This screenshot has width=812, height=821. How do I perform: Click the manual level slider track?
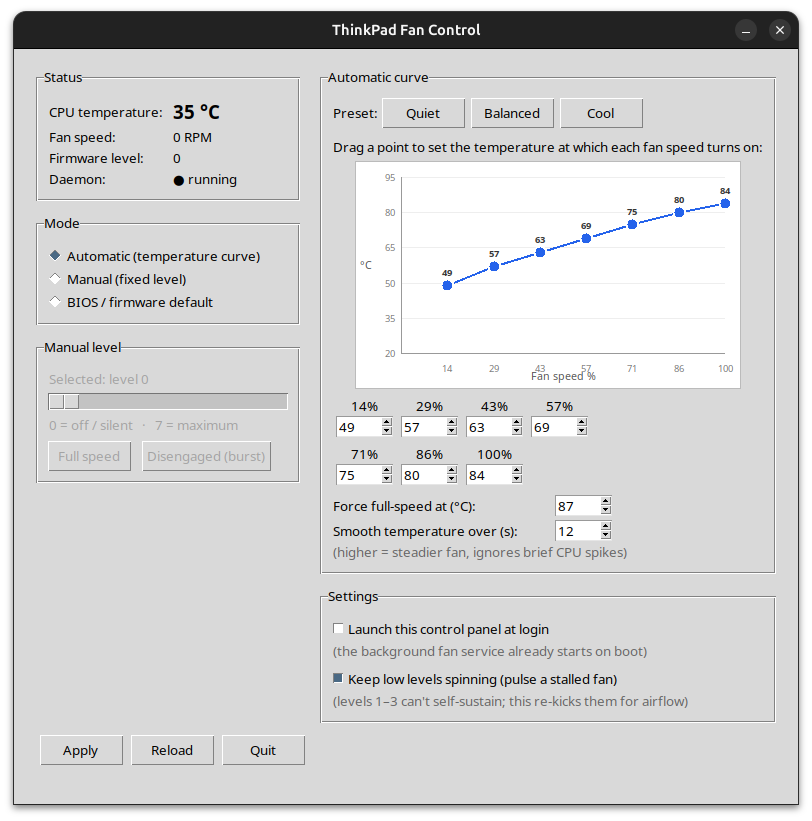(168, 402)
